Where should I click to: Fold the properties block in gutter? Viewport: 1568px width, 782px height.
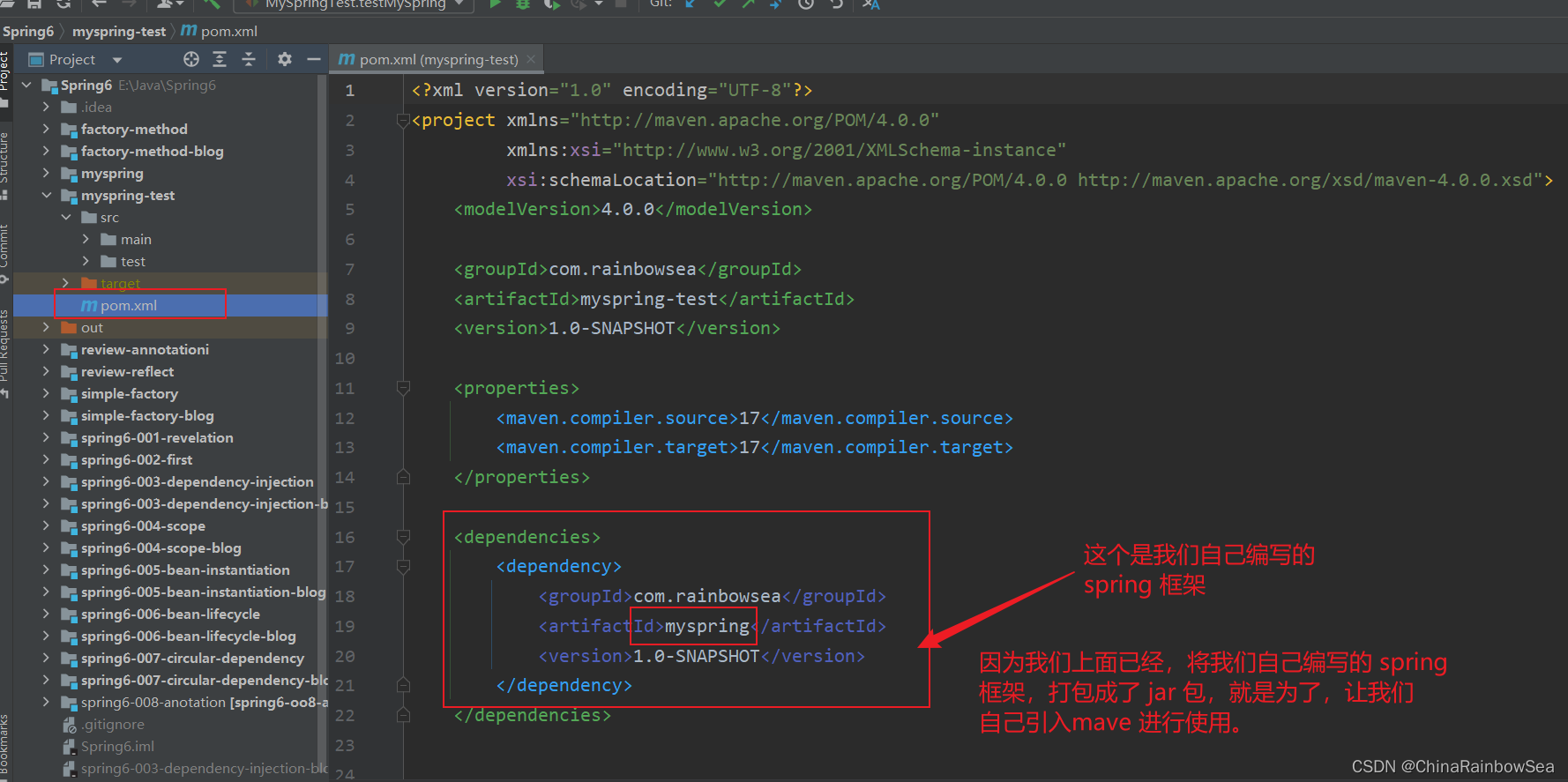(x=403, y=388)
